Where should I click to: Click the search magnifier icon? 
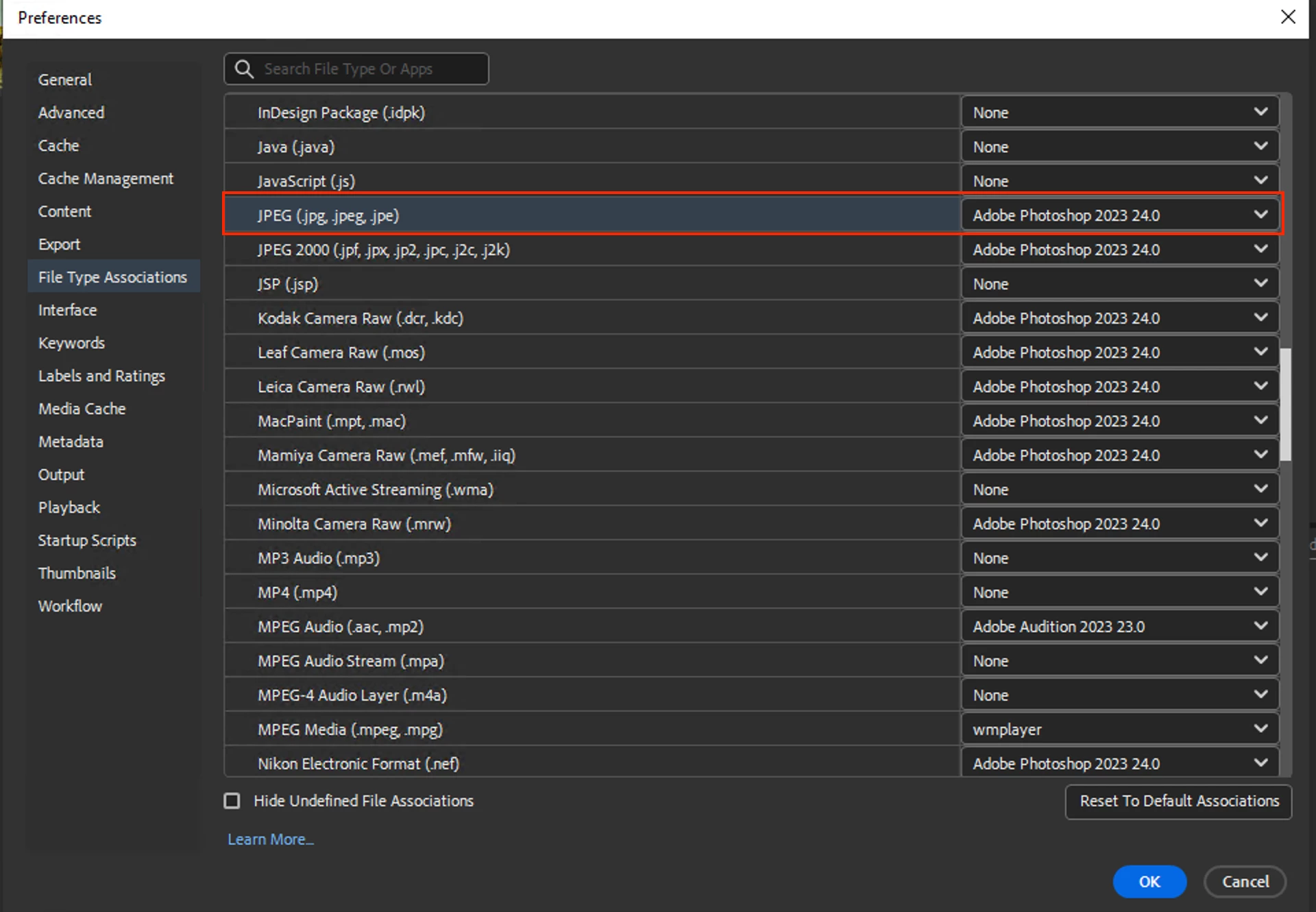click(x=244, y=69)
